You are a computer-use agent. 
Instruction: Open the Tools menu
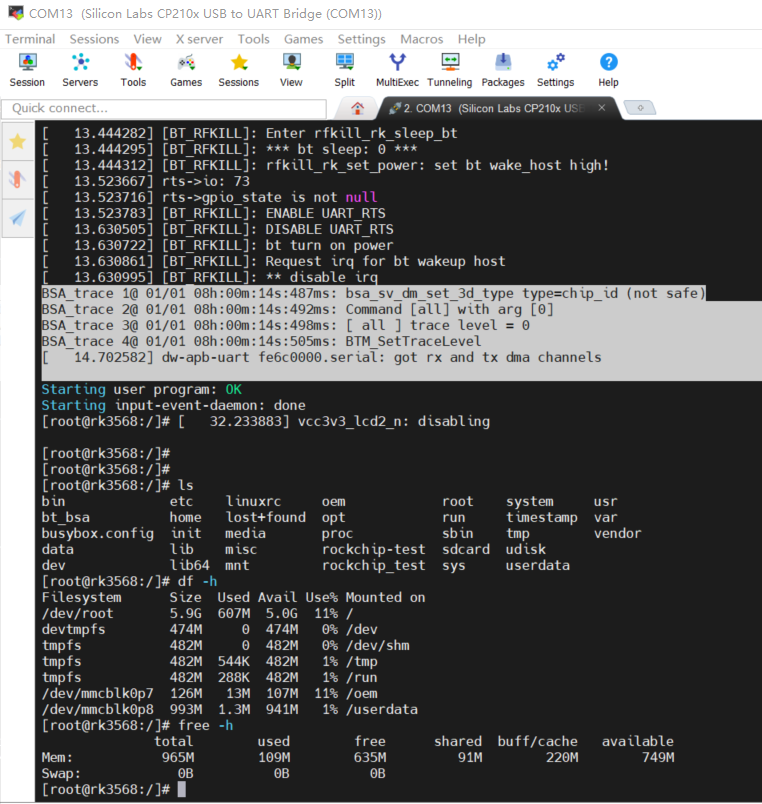click(x=253, y=39)
